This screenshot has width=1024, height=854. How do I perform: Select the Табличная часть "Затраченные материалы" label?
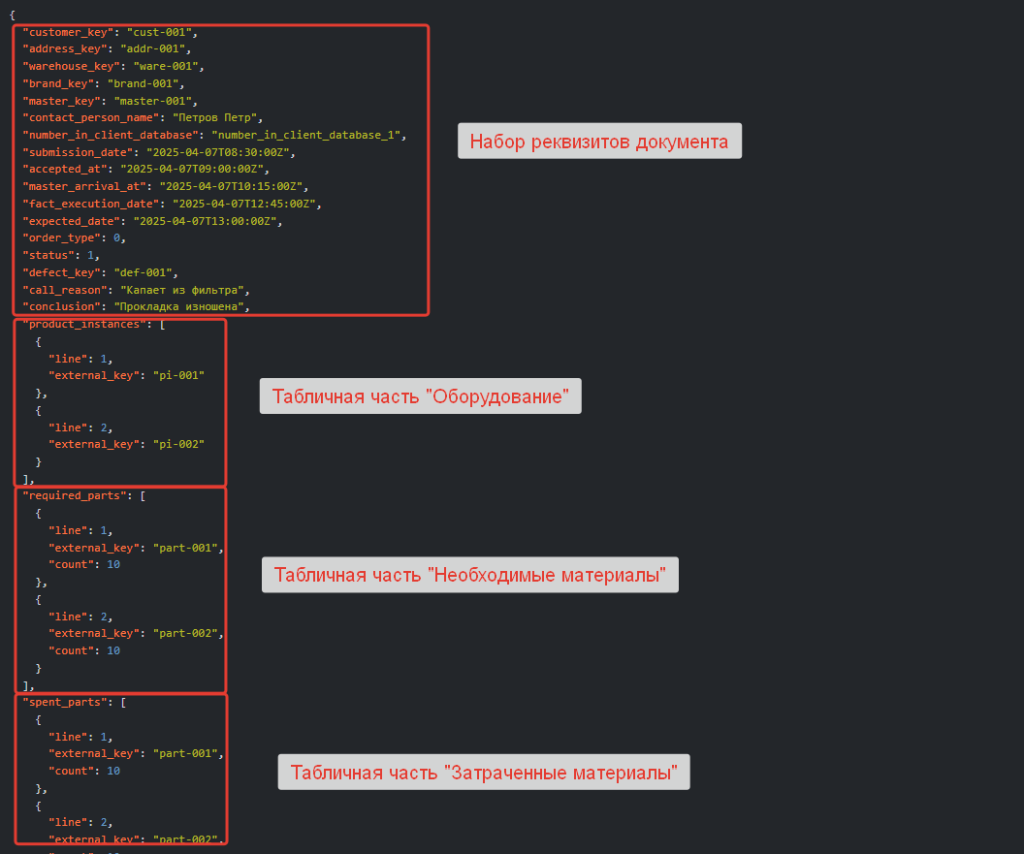[x=484, y=772]
